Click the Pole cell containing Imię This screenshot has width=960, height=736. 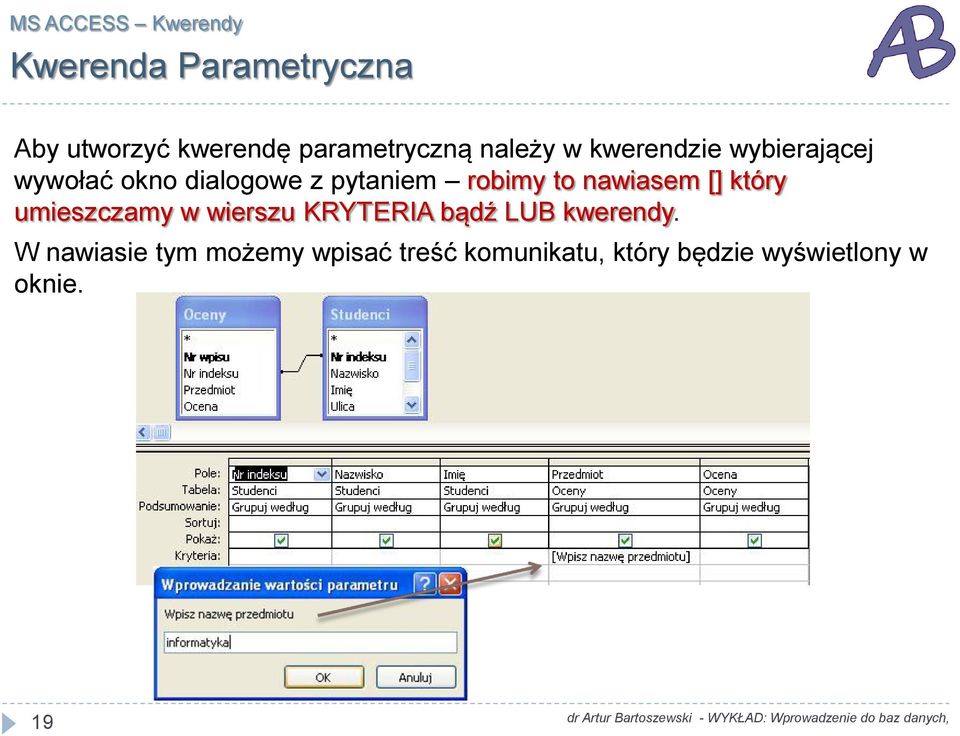click(x=495, y=475)
